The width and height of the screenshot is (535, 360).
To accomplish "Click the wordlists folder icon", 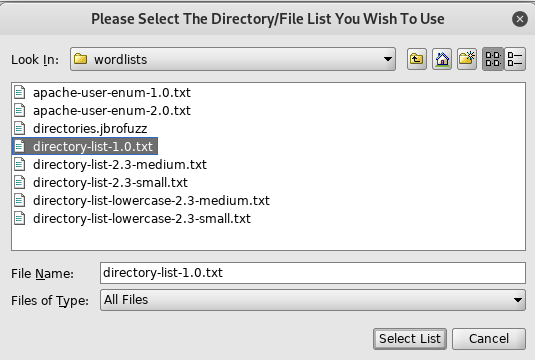I will 81,59.
